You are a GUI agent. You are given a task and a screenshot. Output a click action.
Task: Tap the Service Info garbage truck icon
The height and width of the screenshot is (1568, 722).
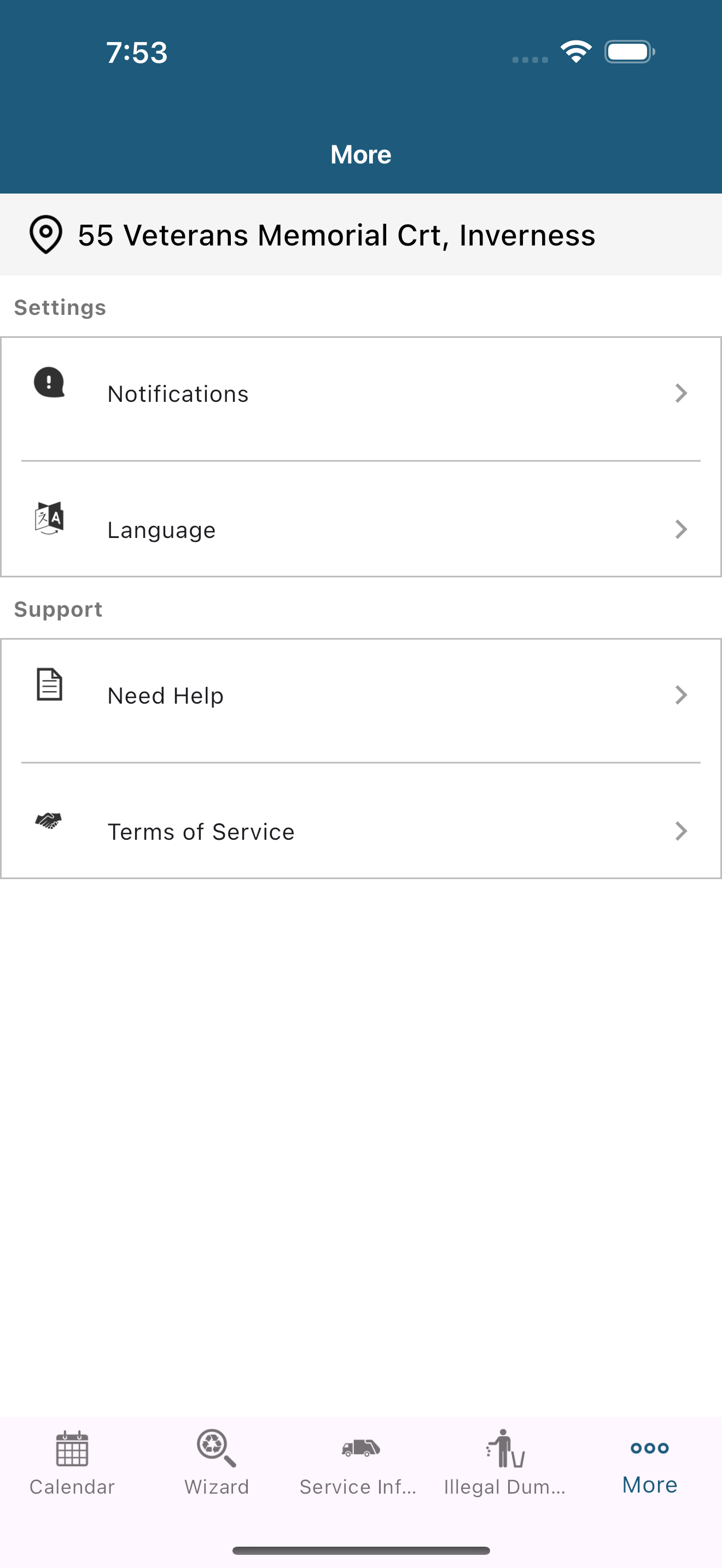click(361, 1448)
